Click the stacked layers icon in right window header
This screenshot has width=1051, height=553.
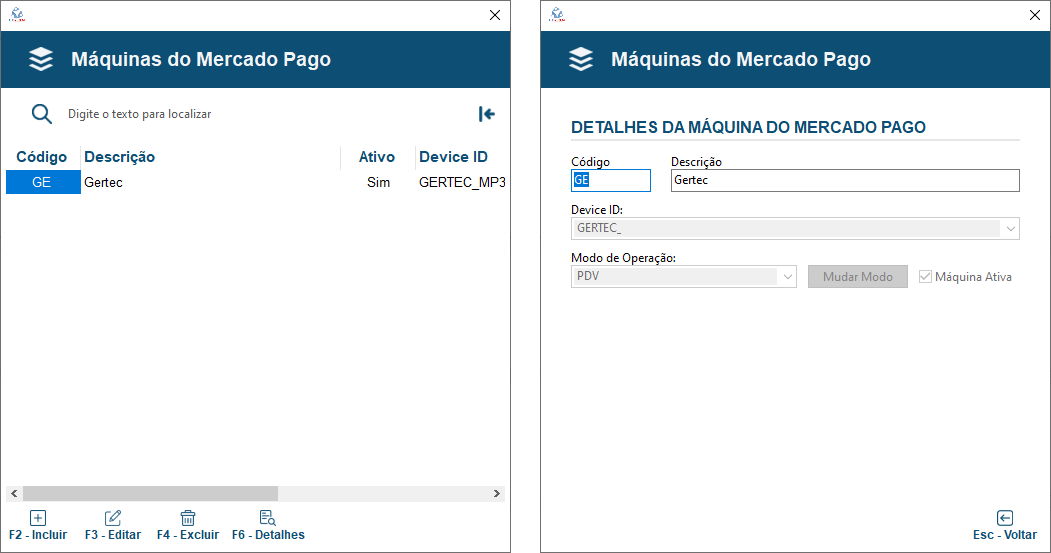pos(580,59)
